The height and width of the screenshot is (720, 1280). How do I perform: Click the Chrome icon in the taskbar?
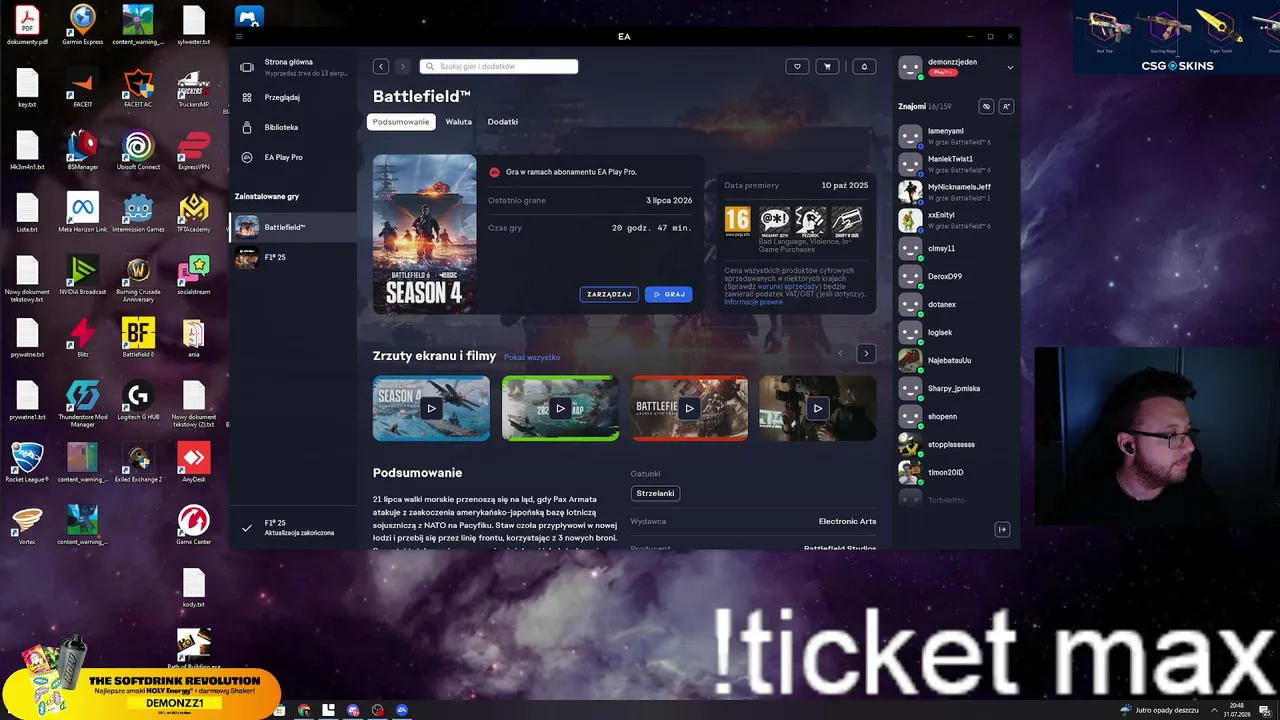click(x=304, y=710)
